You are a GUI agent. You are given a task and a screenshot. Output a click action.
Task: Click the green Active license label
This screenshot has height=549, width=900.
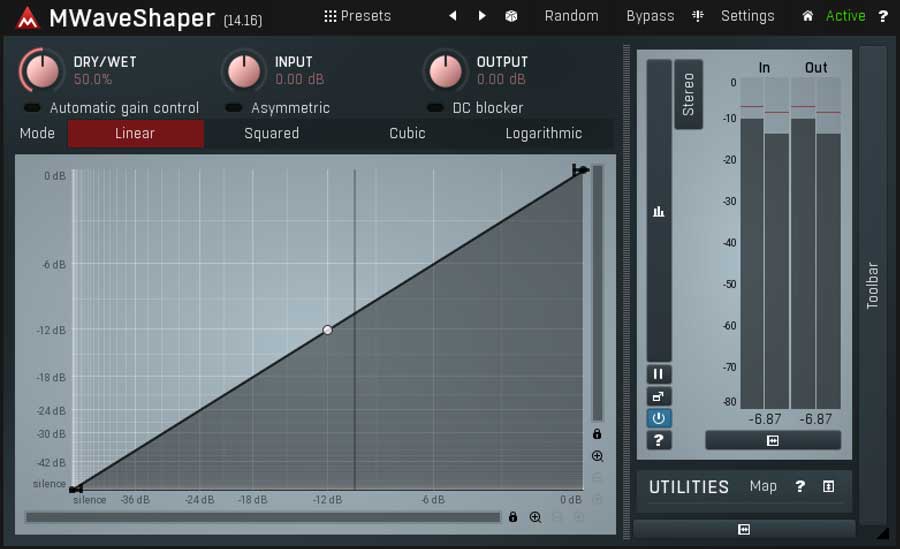click(x=845, y=16)
